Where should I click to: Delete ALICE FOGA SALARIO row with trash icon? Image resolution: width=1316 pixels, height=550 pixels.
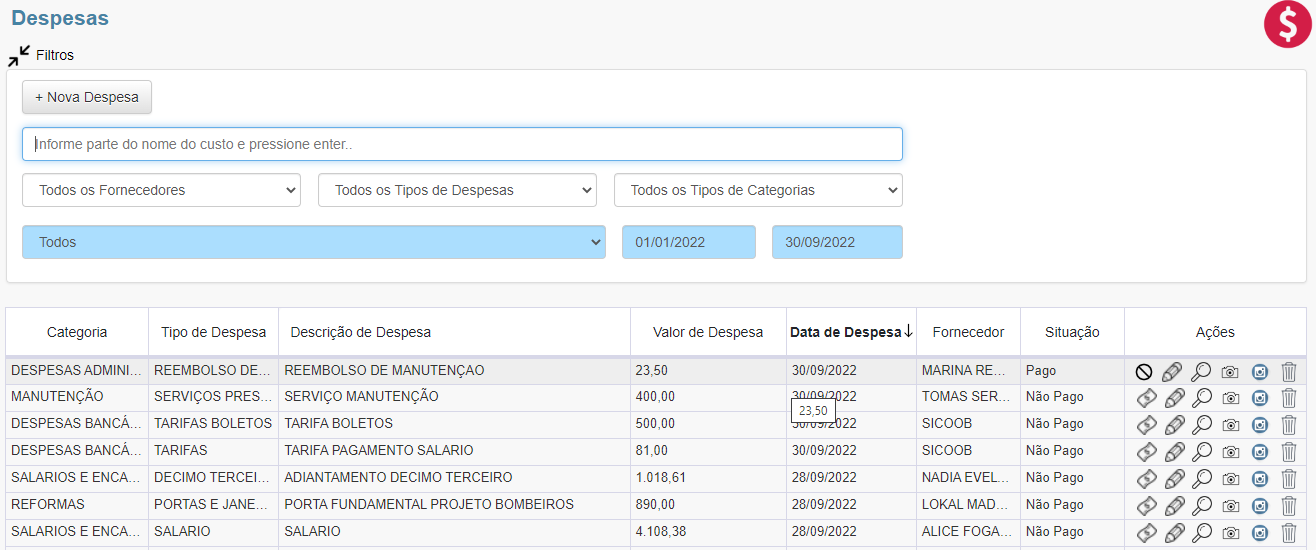(1289, 532)
